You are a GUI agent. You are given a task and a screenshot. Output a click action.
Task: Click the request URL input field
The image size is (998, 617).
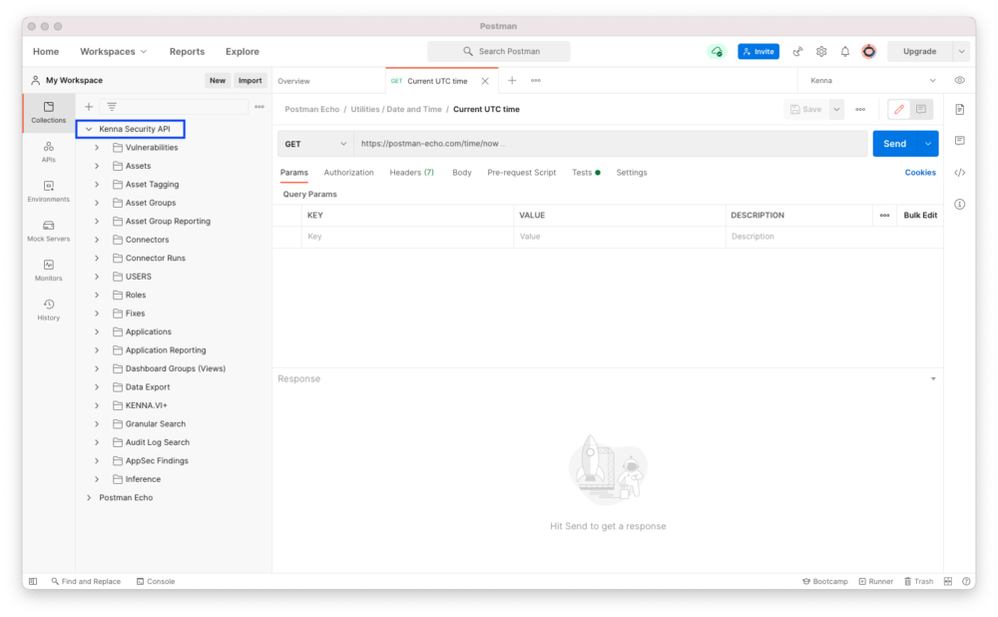coord(611,144)
